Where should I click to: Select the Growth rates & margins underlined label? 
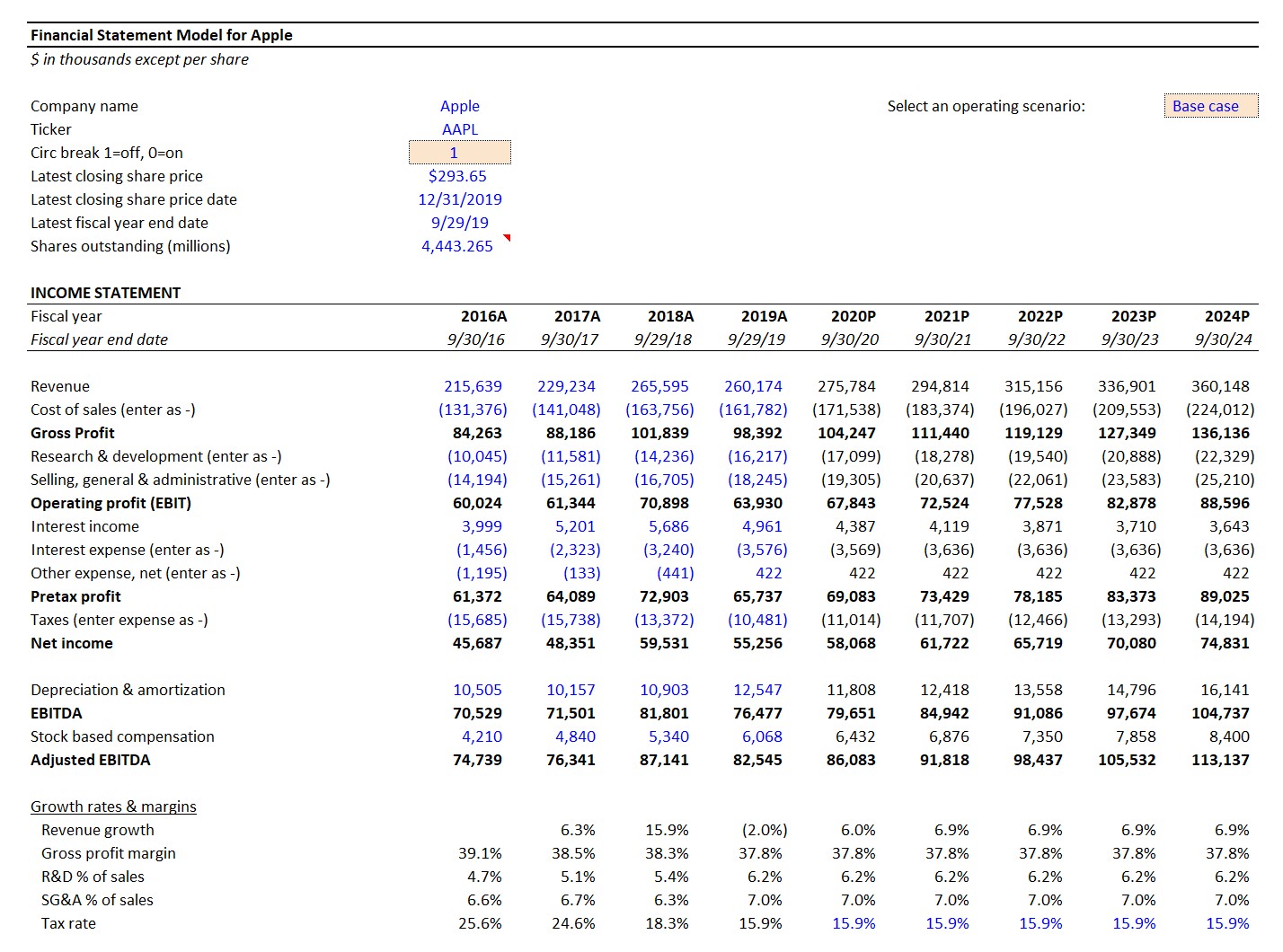point(112,807)
